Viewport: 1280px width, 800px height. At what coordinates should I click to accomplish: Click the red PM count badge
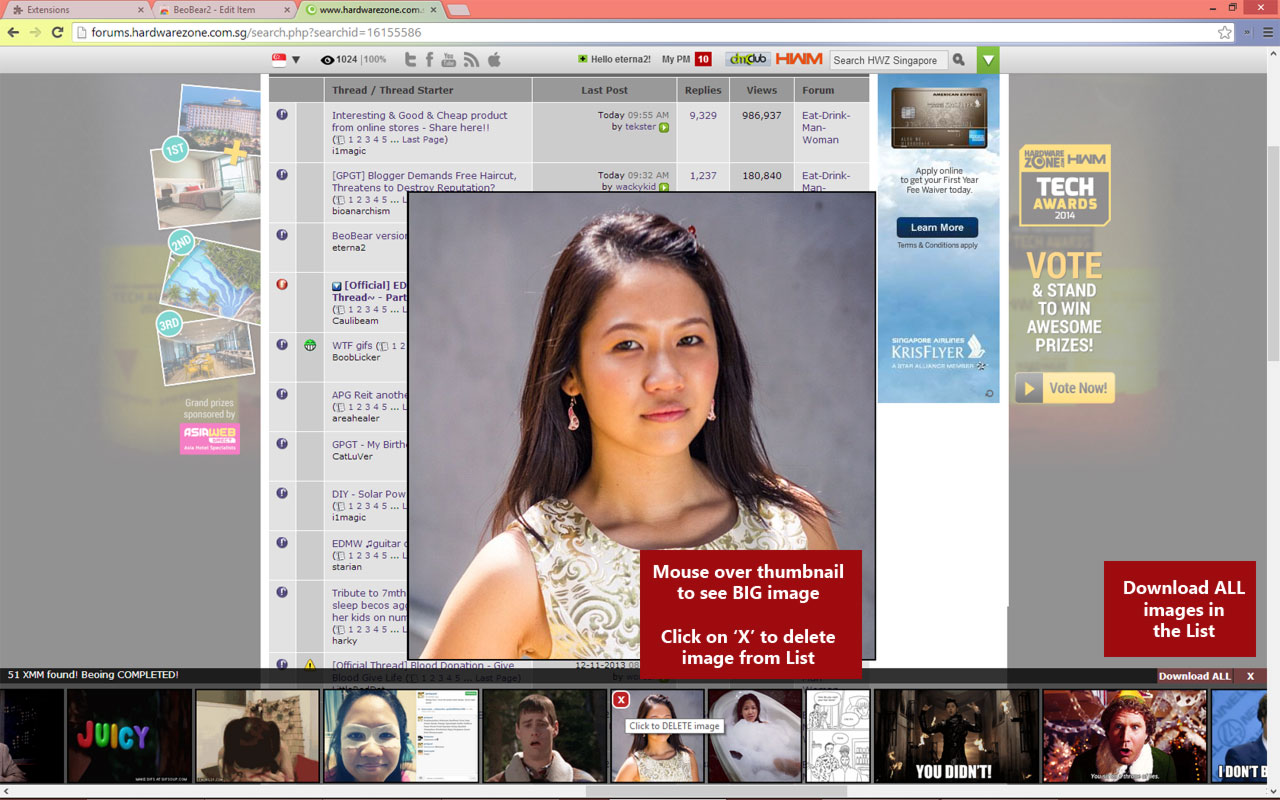pyautogui.click(x=703, y=60)
